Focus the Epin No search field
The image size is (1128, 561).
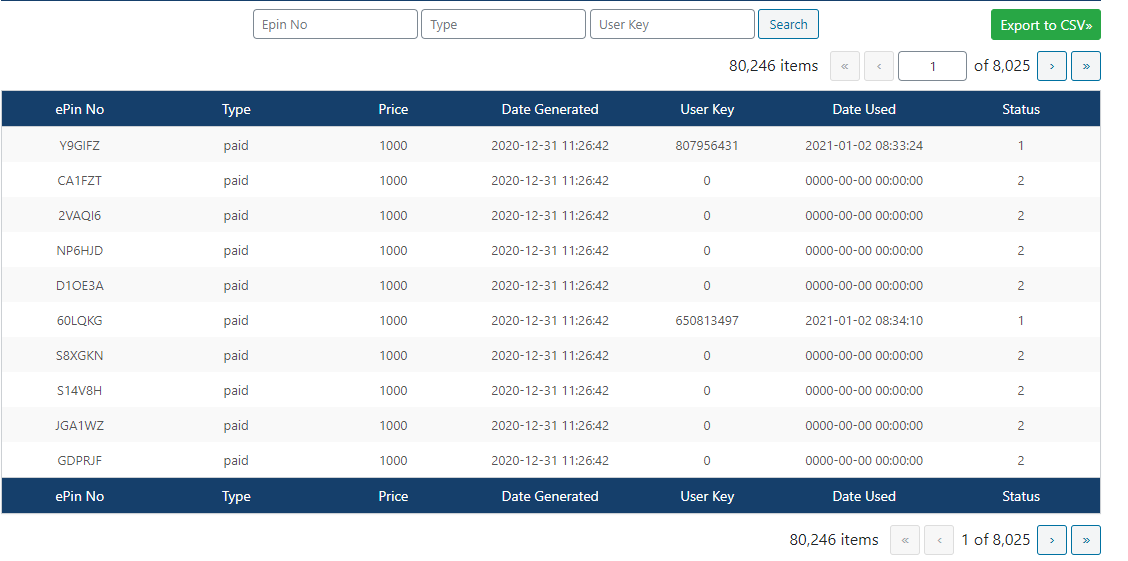(335, 25)
